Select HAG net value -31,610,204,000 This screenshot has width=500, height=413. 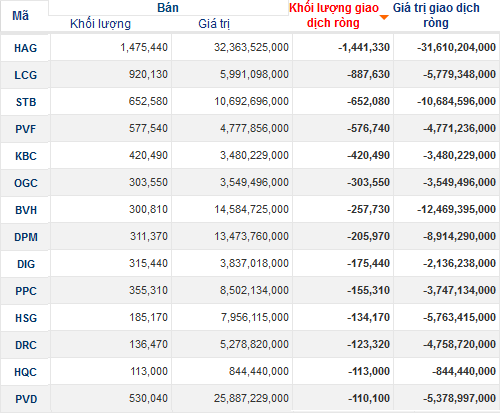(x=456, y=47)
